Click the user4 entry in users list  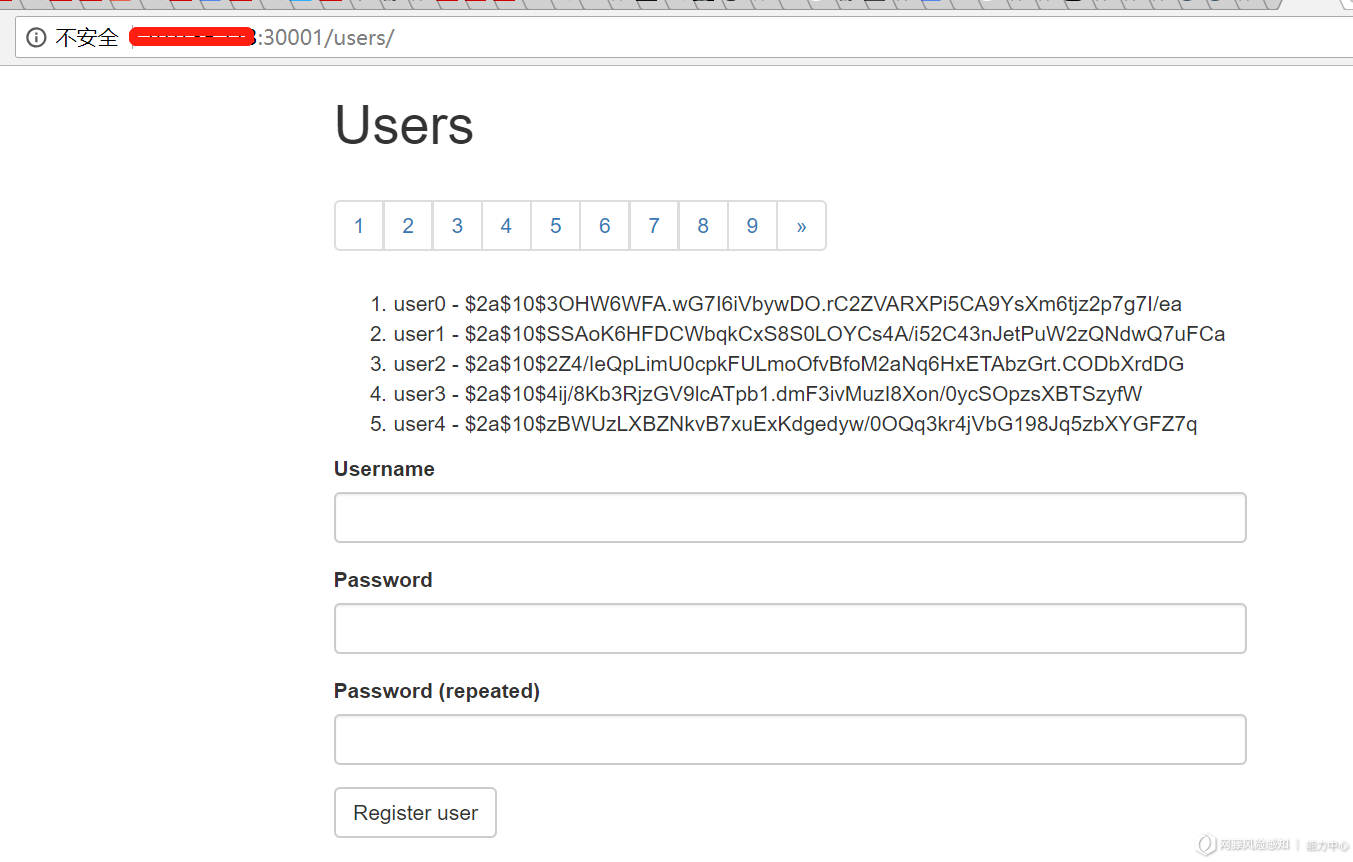pos(795,424)
